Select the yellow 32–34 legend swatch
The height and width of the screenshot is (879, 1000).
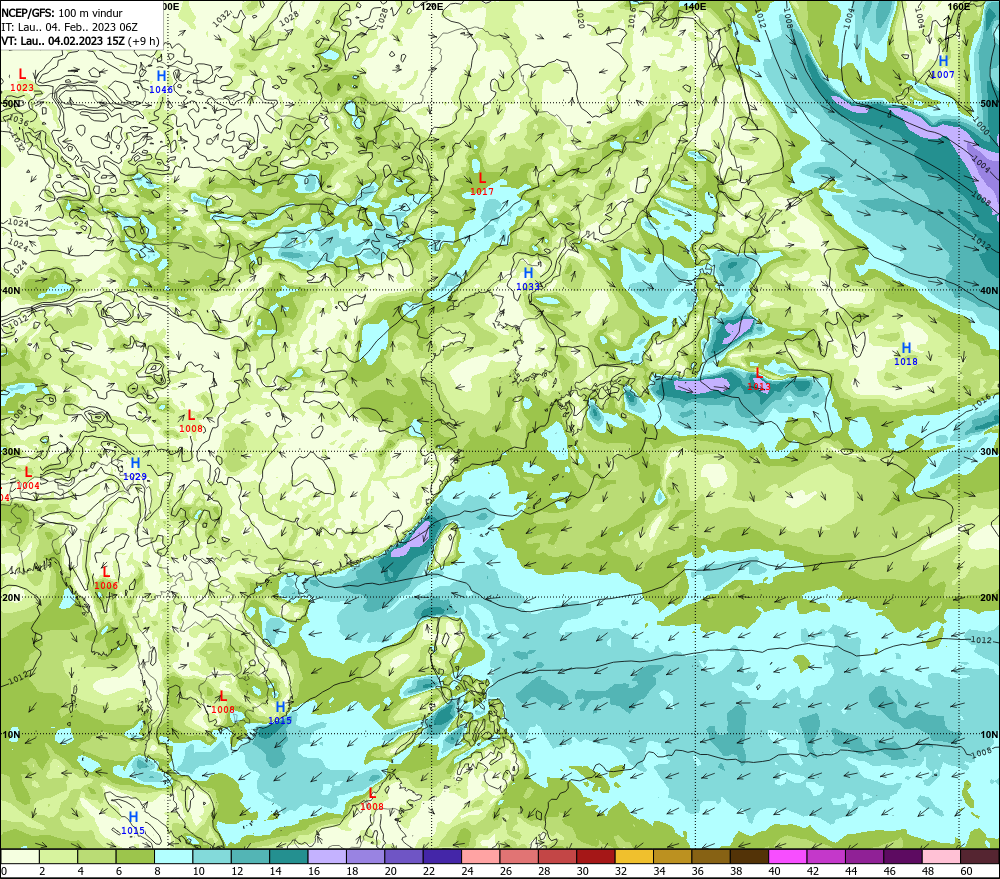(634, 856)
